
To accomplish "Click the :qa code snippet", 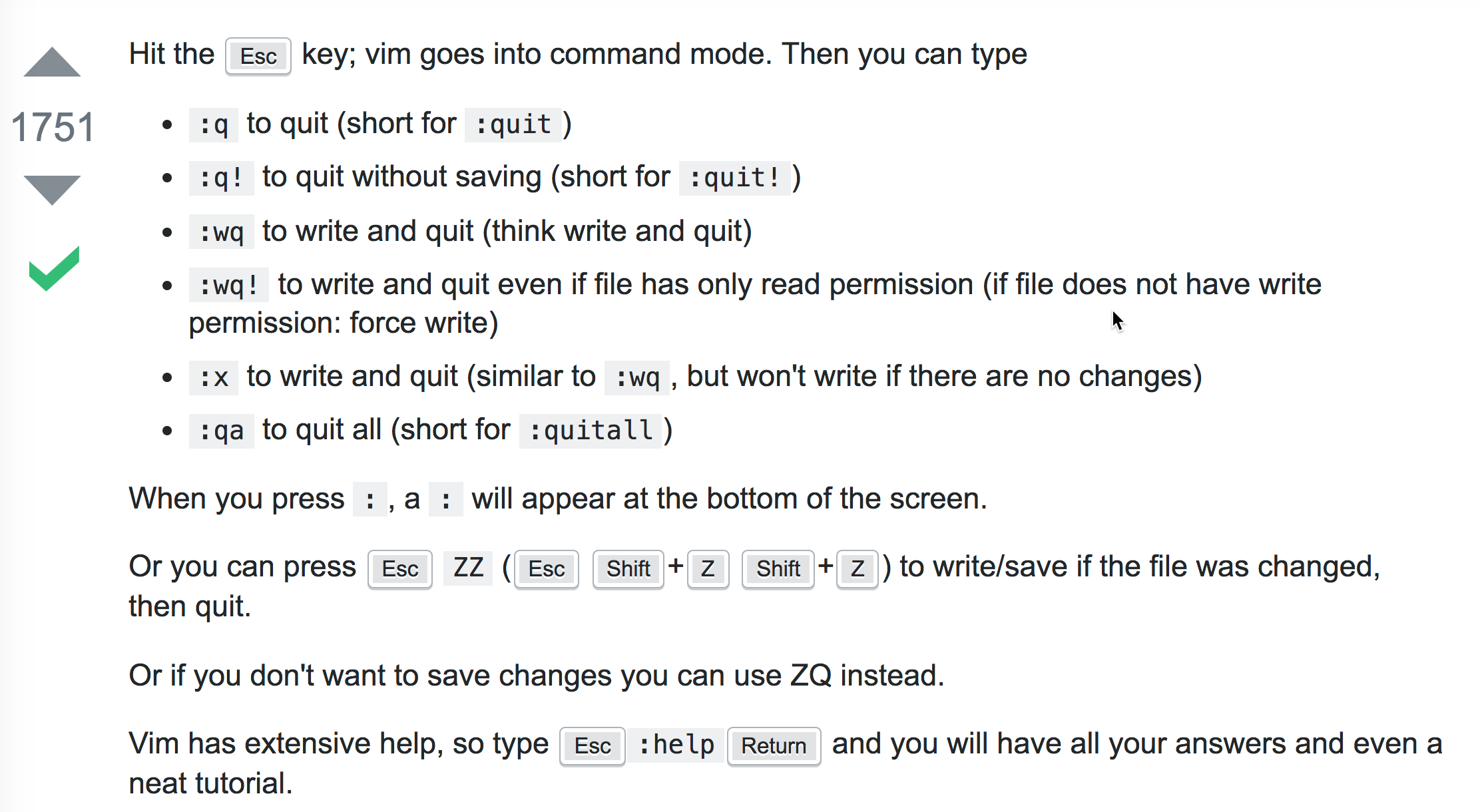I will coord(222,430).
